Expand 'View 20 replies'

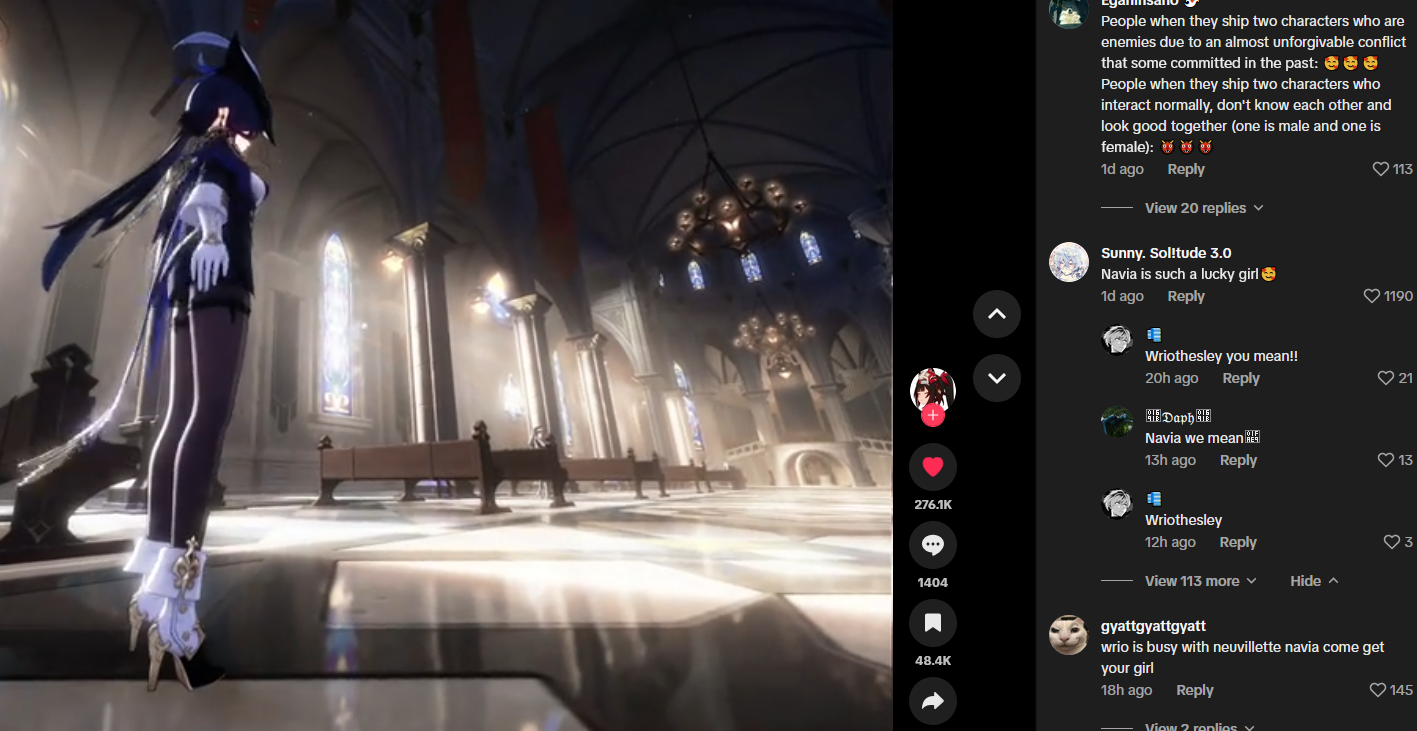pos(1204,208)
